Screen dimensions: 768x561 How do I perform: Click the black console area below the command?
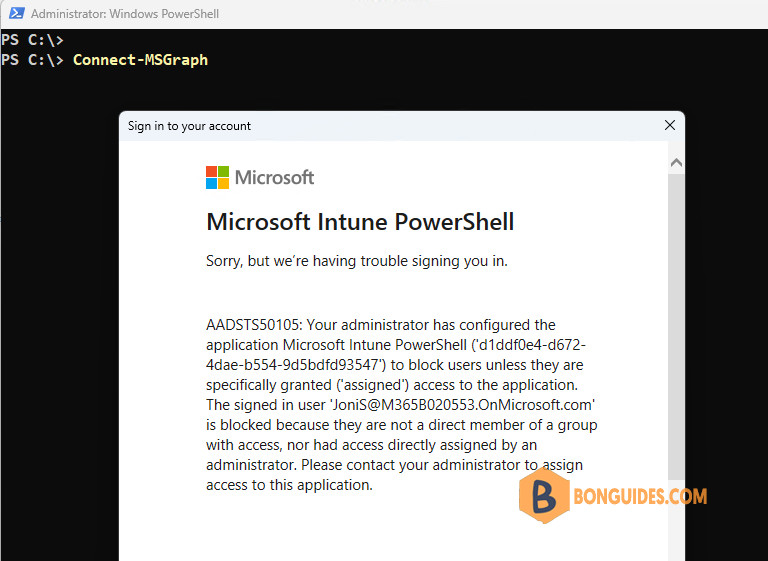tap(59, 294)
